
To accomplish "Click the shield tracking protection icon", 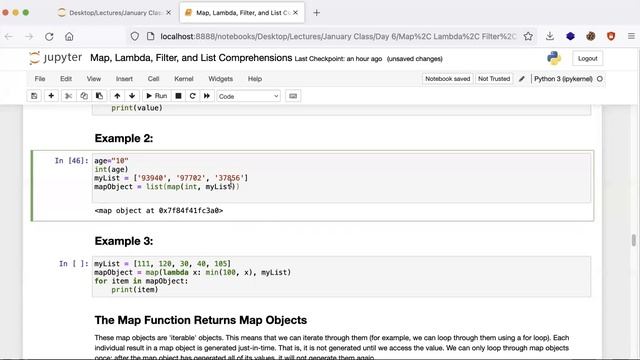I will coord(135,36).
